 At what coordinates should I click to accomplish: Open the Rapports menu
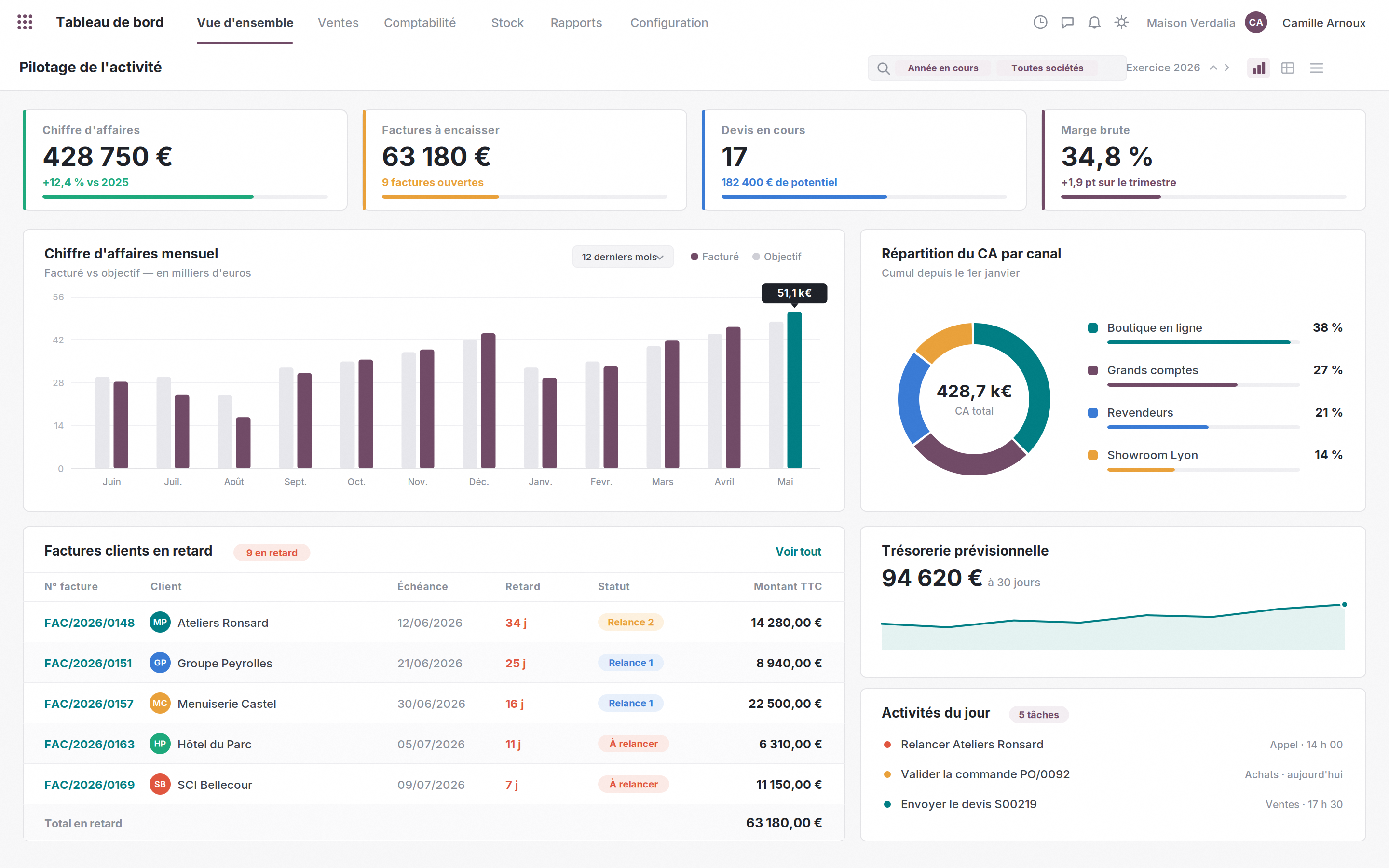[576, 23]
